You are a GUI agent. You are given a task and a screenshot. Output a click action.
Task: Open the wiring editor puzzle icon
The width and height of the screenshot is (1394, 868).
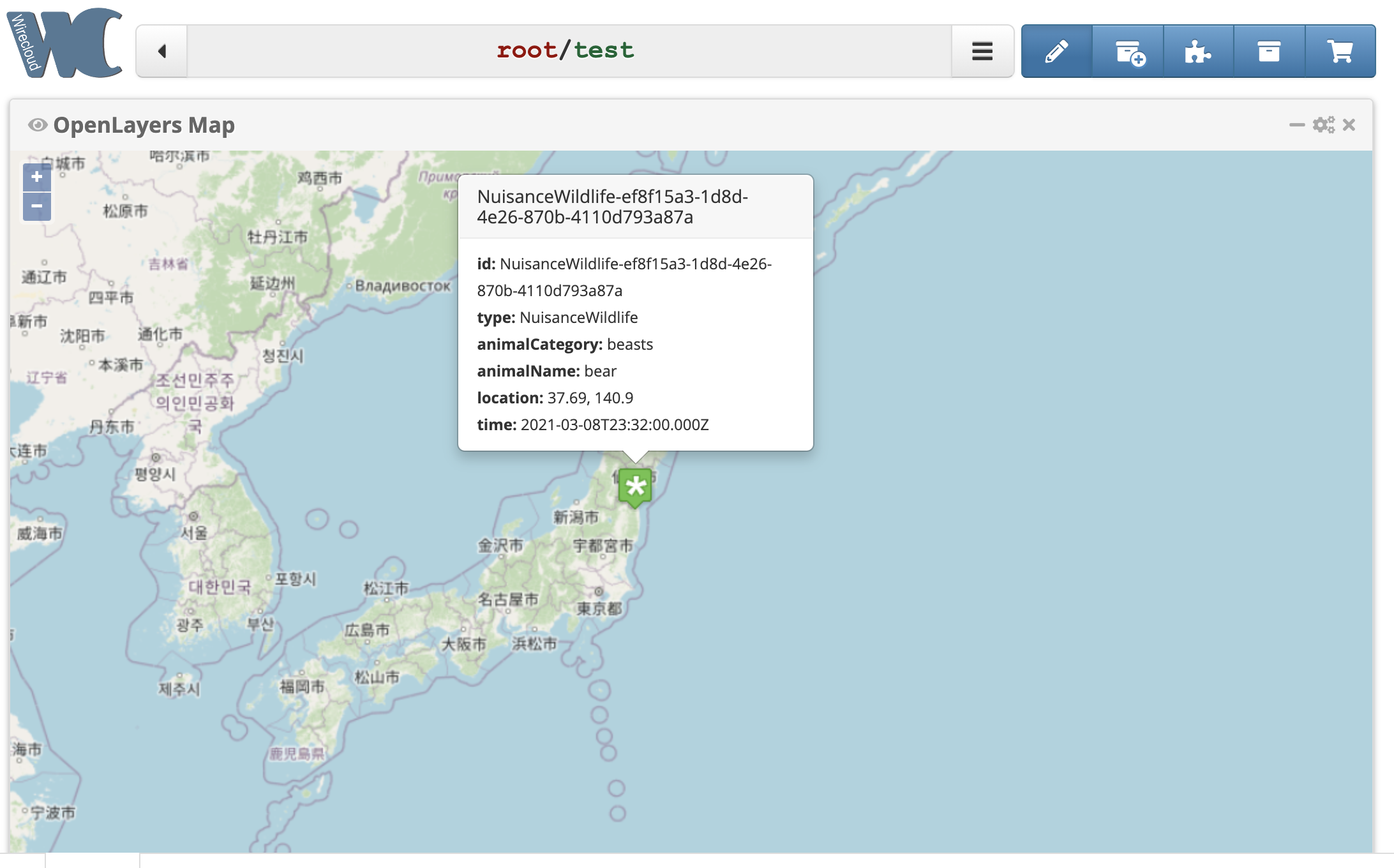[1199, 51]
